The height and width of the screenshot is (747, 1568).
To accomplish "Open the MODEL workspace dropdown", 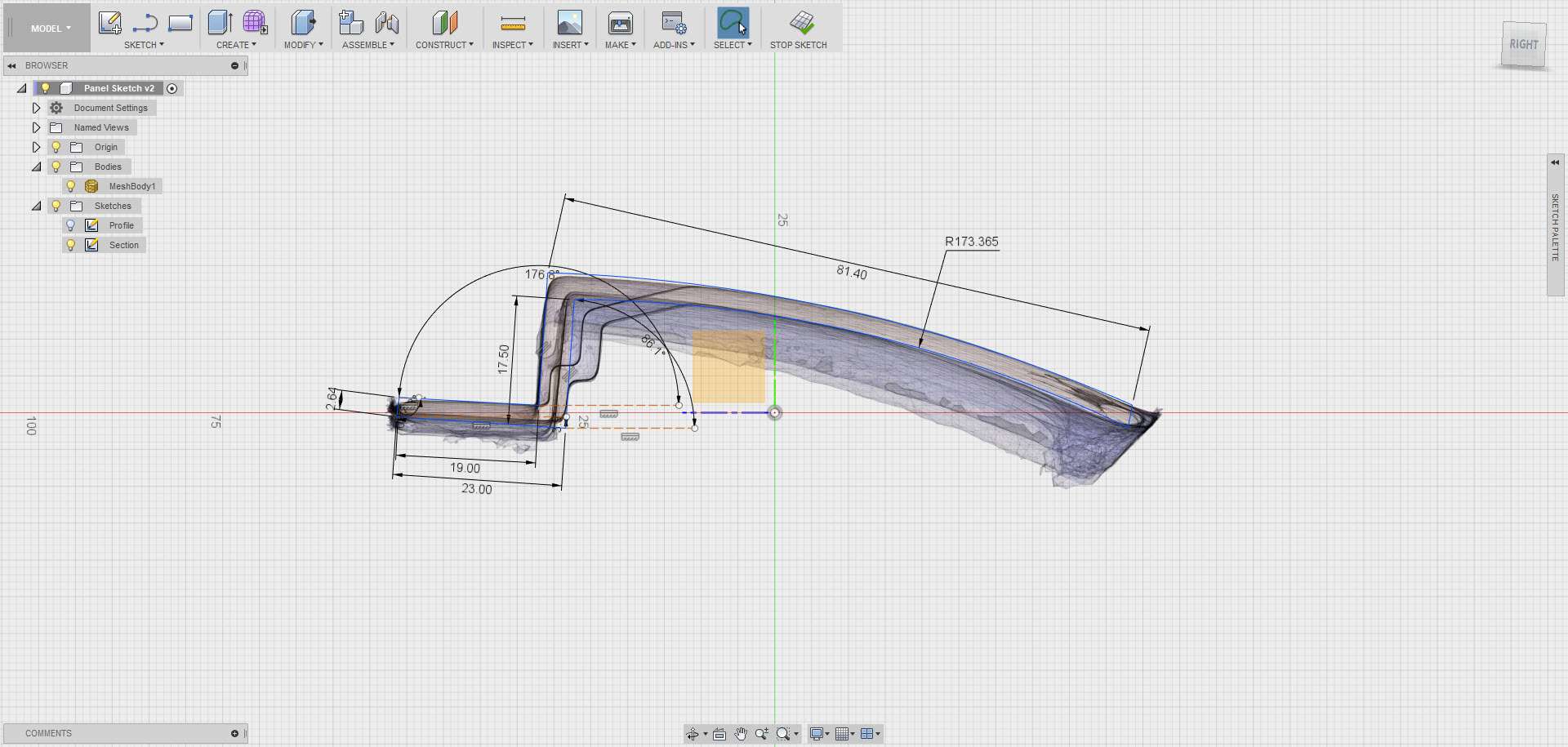I will (x=50, y=29).
